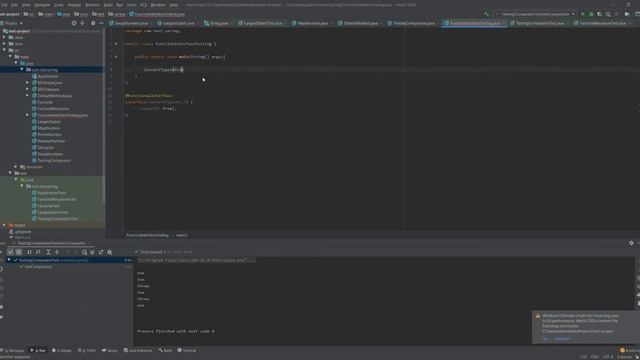Open the Java Enterprise tool window tab
Image resolution: width=640 pixels, height=360 pixels.
[x=138, y=351]
